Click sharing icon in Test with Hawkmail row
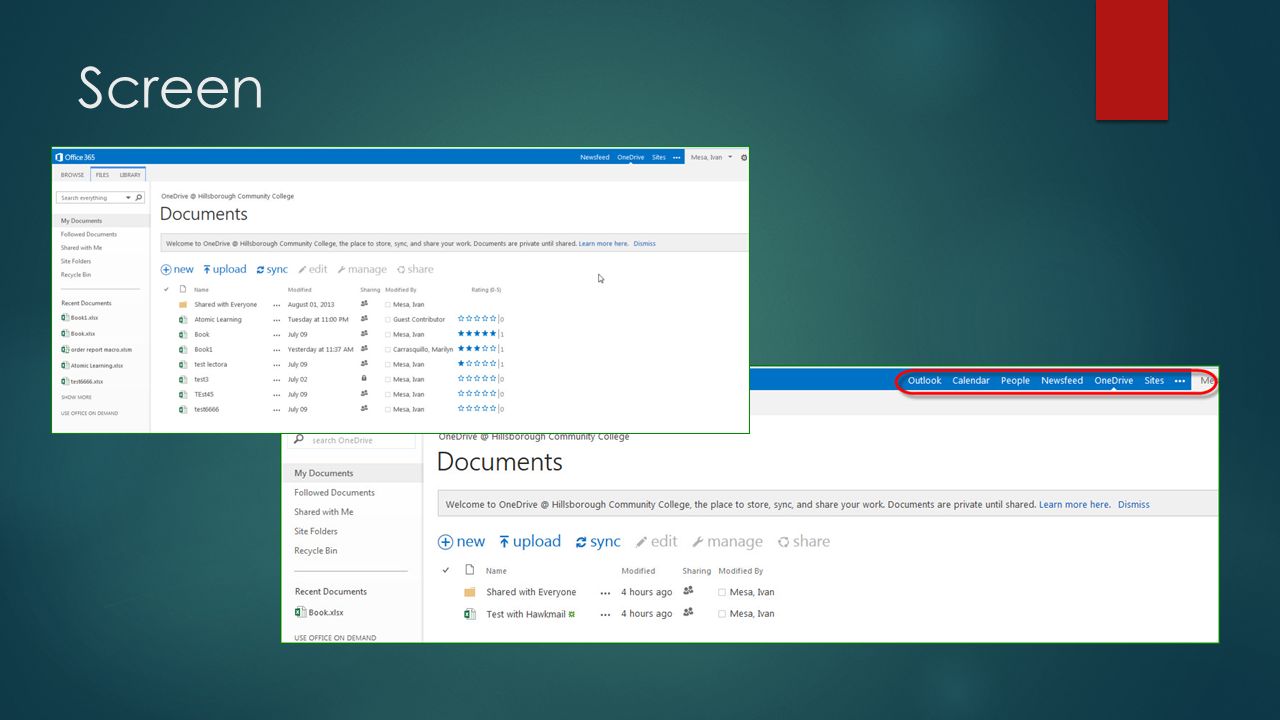The width and height of the screenshot is (1280, 720). (688, 612)
